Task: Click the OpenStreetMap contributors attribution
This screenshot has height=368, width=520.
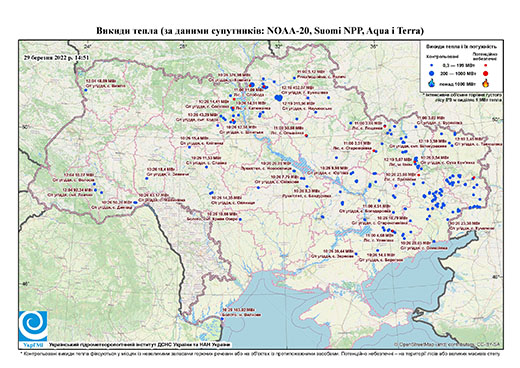Action: (447, 344)
